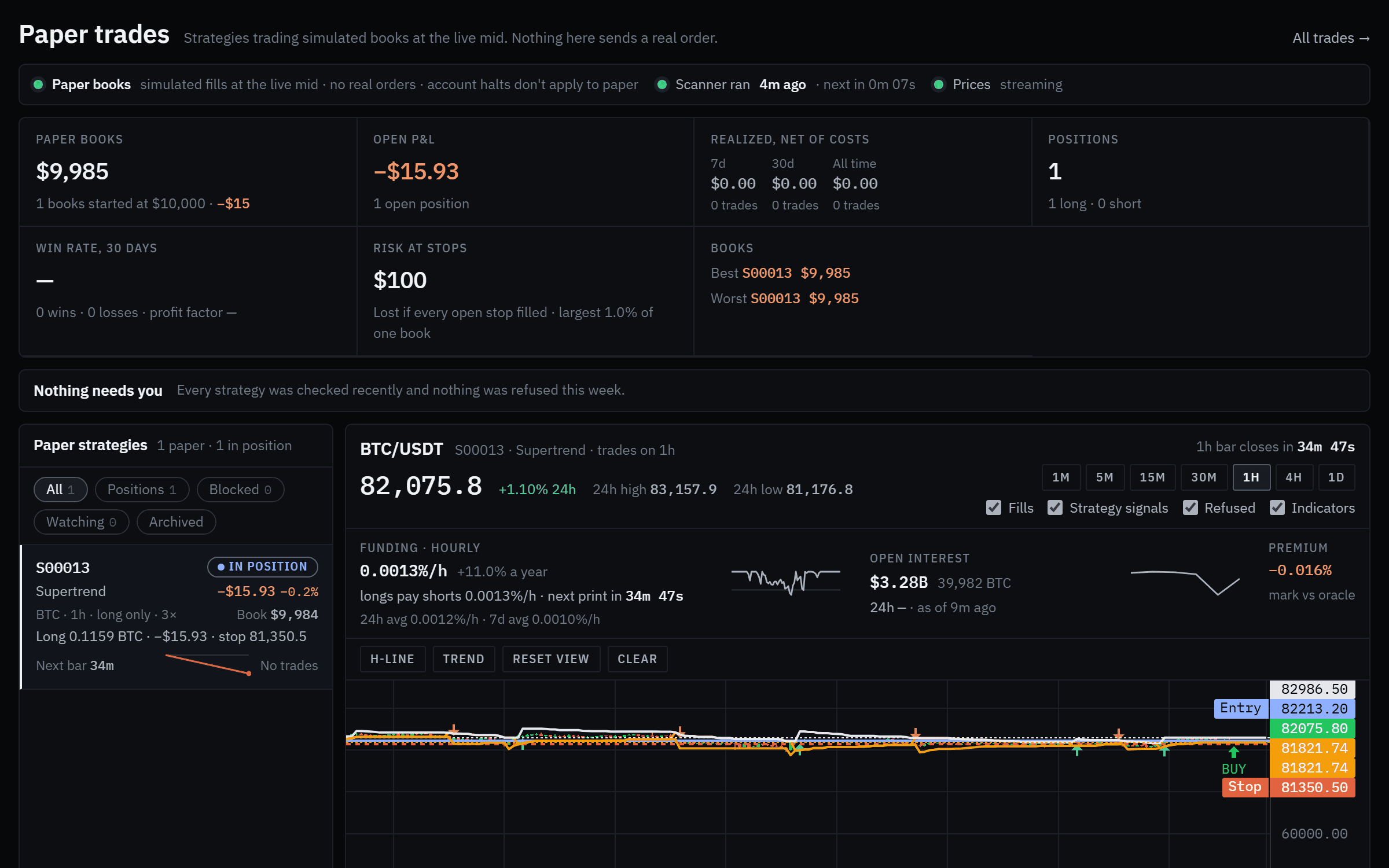The width and height of the screenshot is (1389, 868).
Task: Select the S00013 strategy title
Action: [x=63, y=568]
